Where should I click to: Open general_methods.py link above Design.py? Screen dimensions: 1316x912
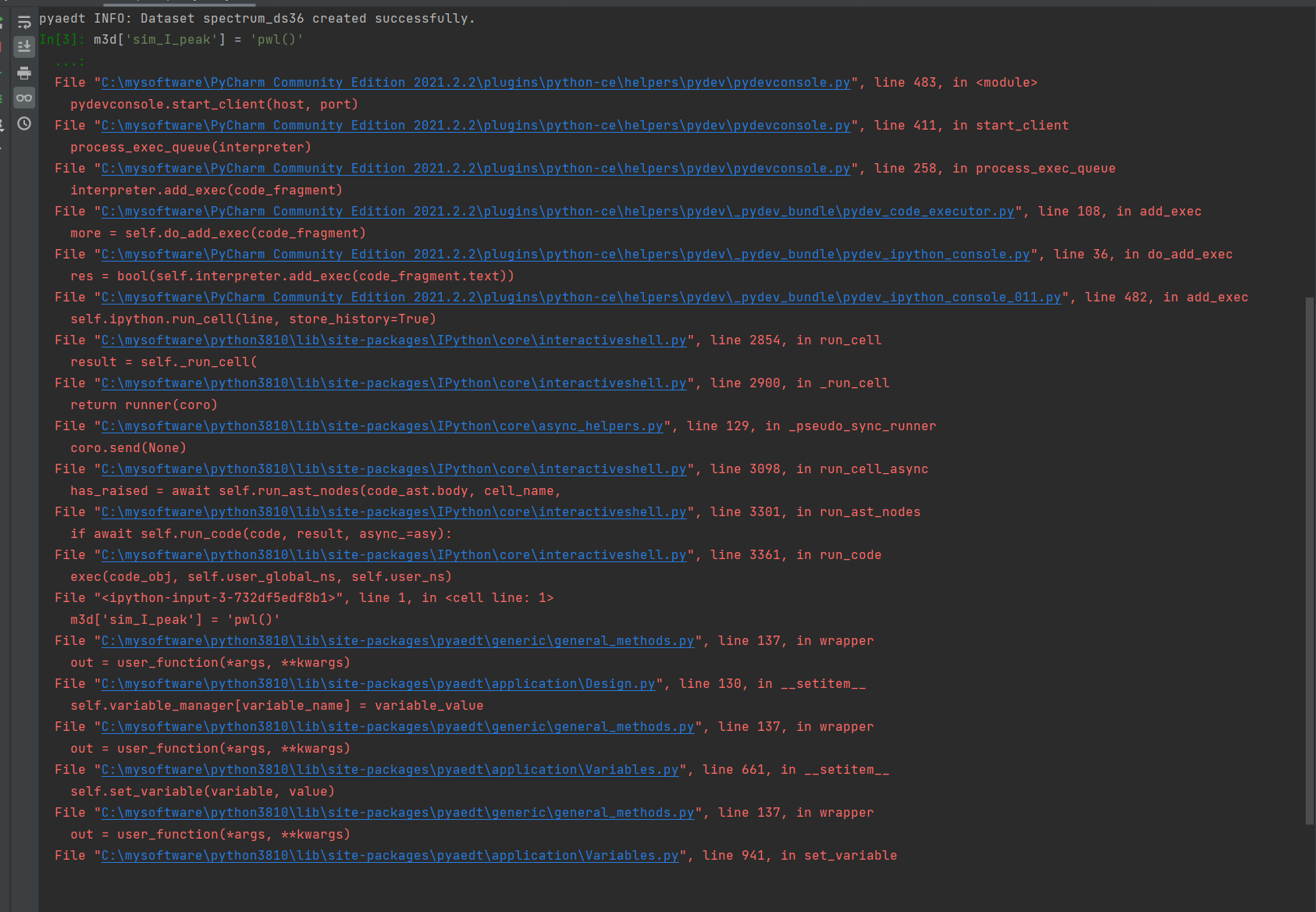[397, 641]
